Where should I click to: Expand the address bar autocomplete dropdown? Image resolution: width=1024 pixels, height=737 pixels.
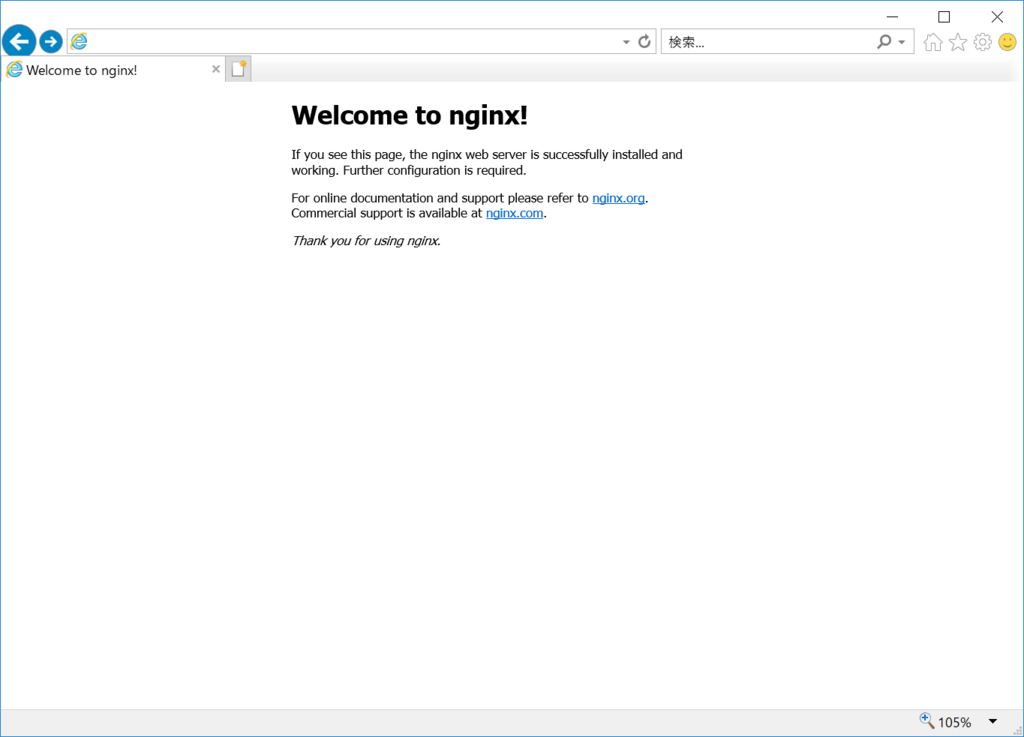coord(626,42)
